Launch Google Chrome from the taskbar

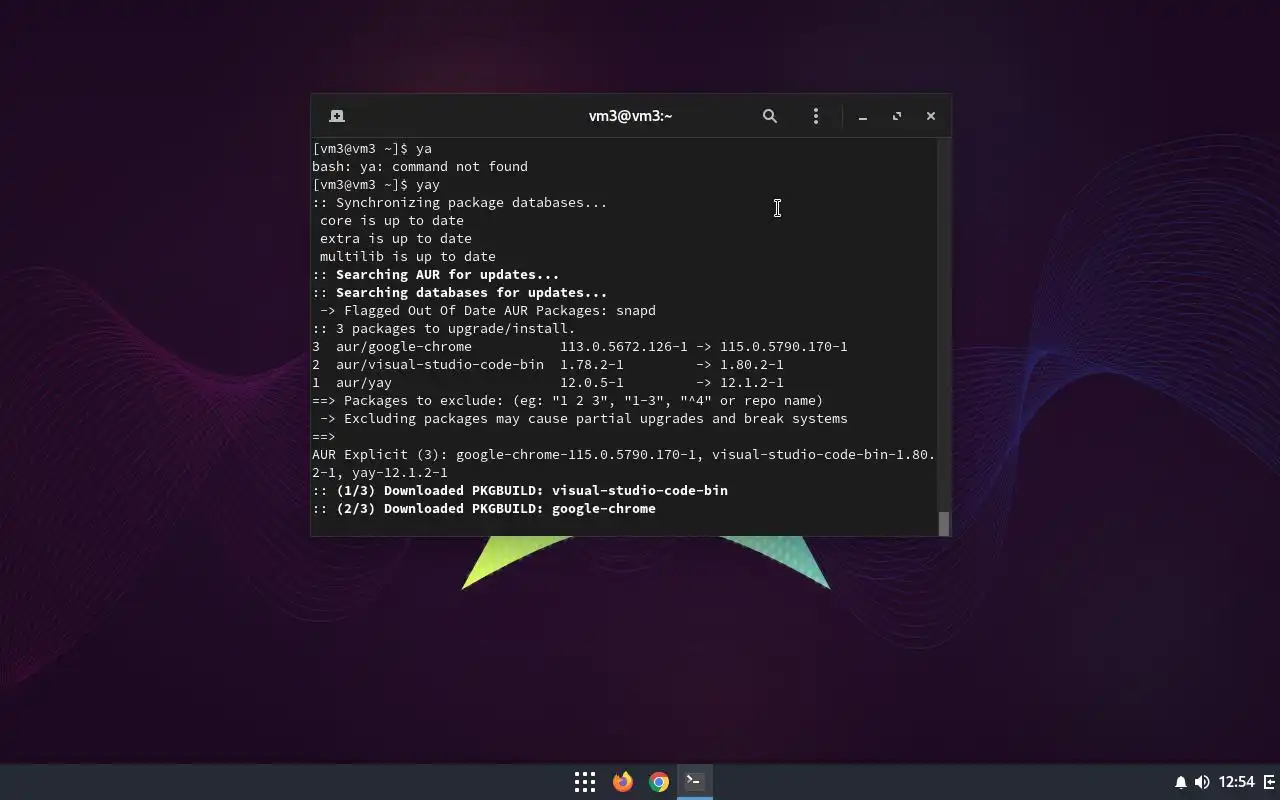point(658,782)
